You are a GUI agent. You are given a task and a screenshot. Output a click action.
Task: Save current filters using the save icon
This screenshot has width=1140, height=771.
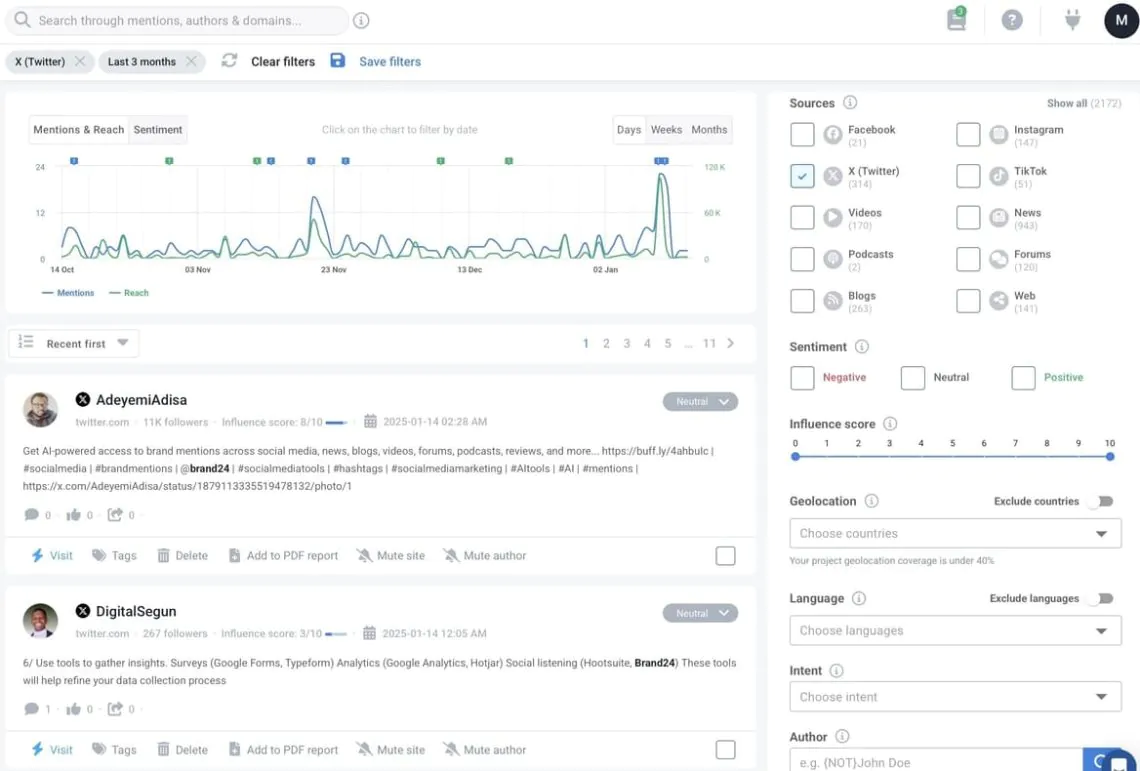click(x=338, y=61)
